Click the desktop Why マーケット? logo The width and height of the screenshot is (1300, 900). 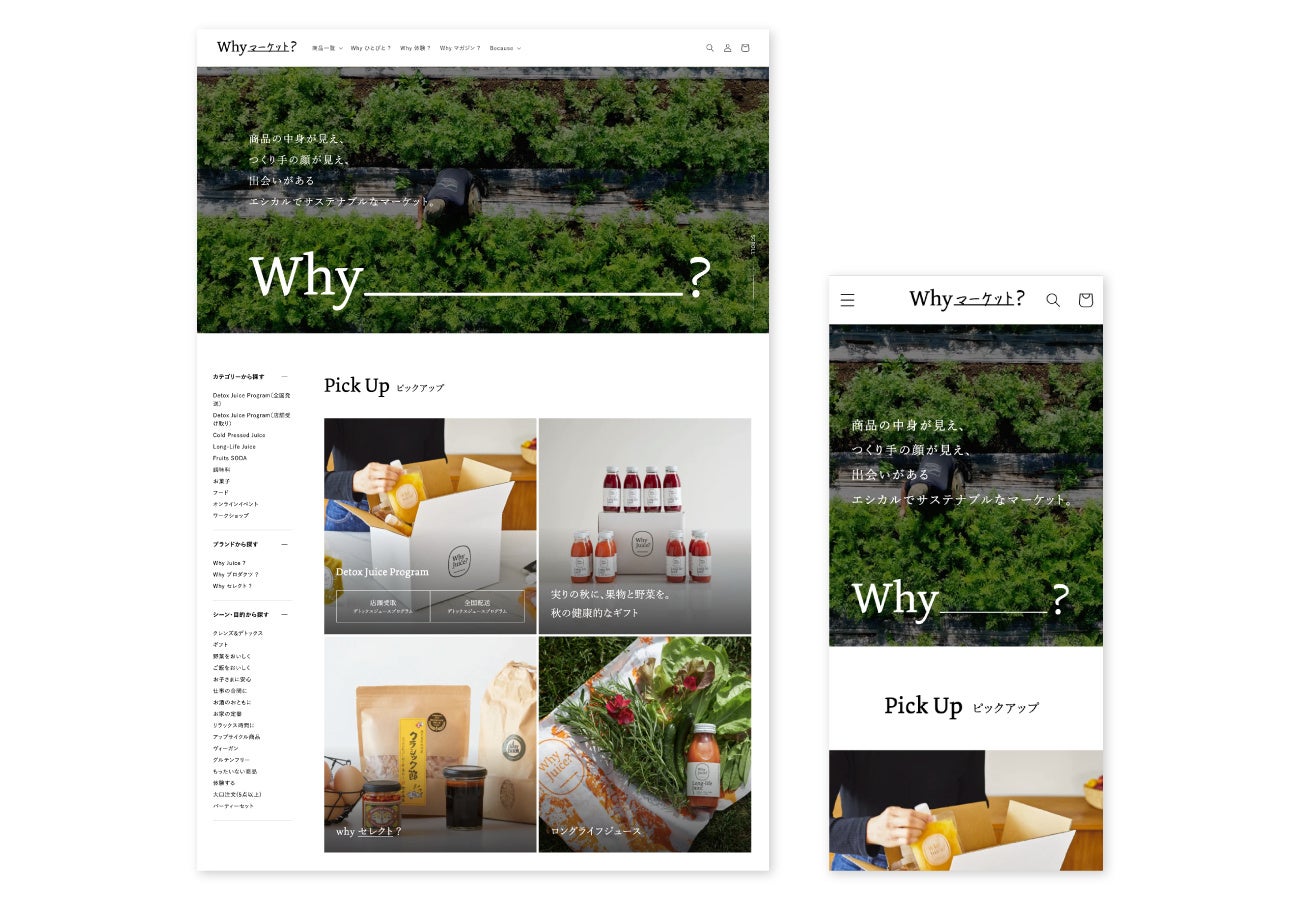point(256,47)
